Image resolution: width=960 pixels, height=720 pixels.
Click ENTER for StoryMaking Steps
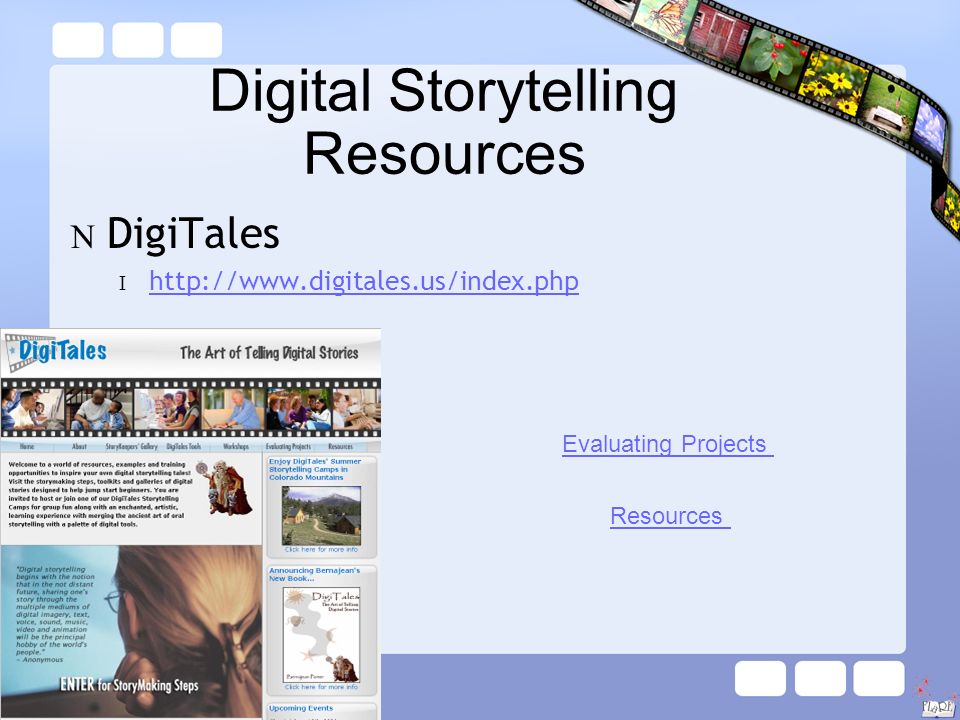129,685
